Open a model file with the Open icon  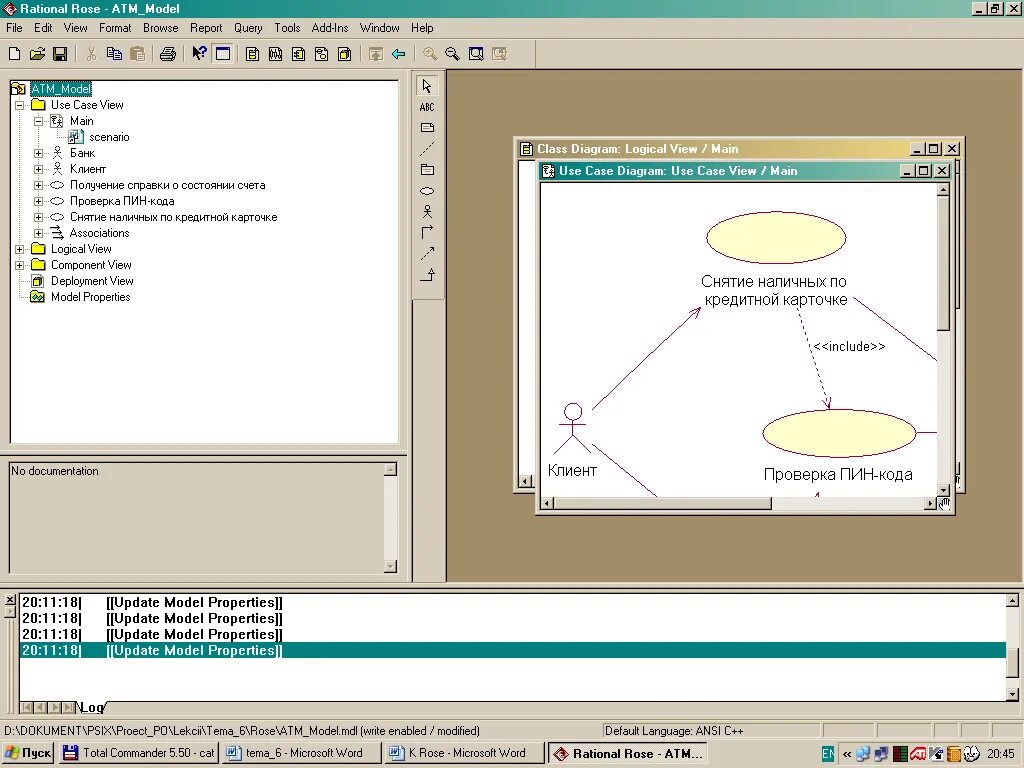click(x=37, y=54)
